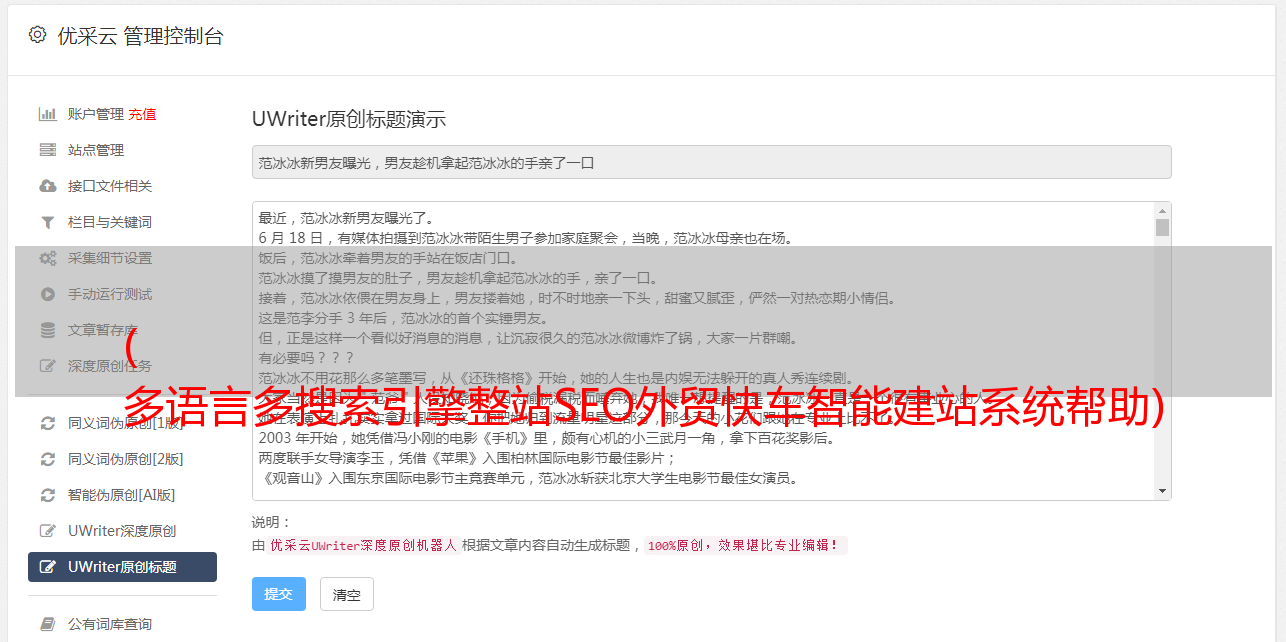Click the heading UWriter原创标题演示
Viewport: 1286px width, 642px height.
pyautogui.click(x=349, y=119)
